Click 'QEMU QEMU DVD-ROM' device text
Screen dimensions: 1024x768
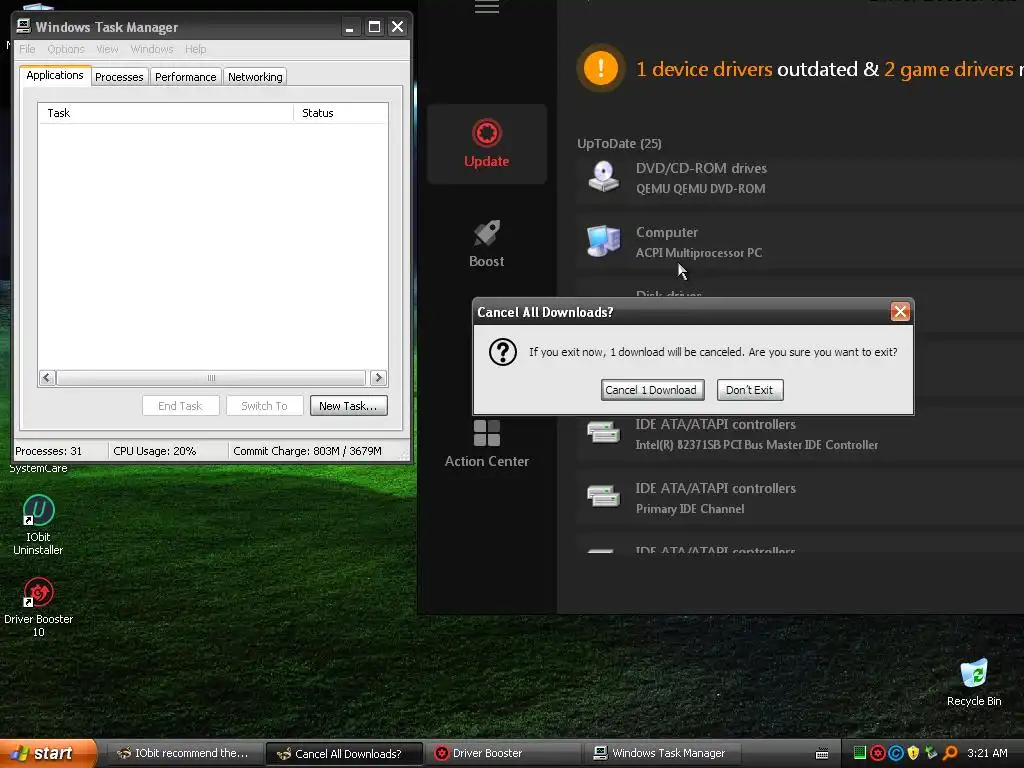point(700,189)
